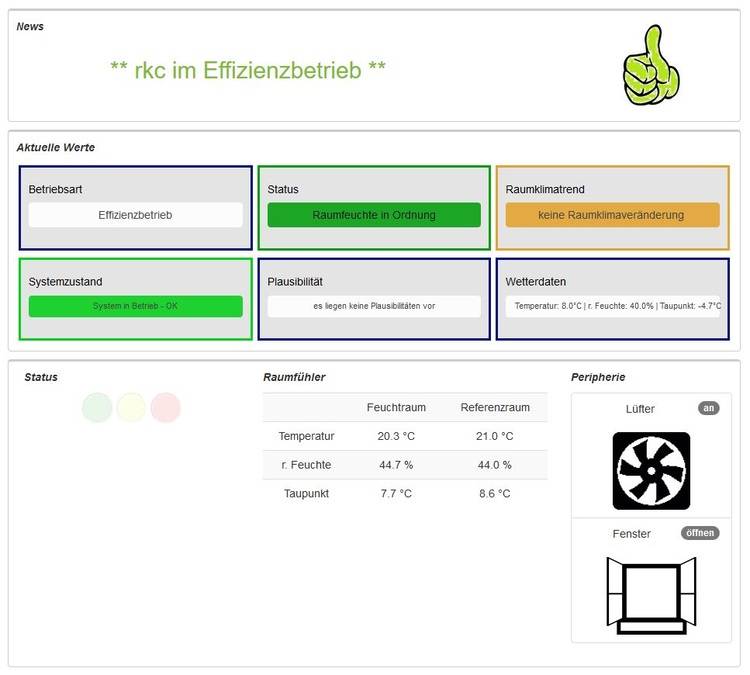Select the Temperatur row in Raumfühler table
The image size is (750, 675).
(x=306, y=436)
